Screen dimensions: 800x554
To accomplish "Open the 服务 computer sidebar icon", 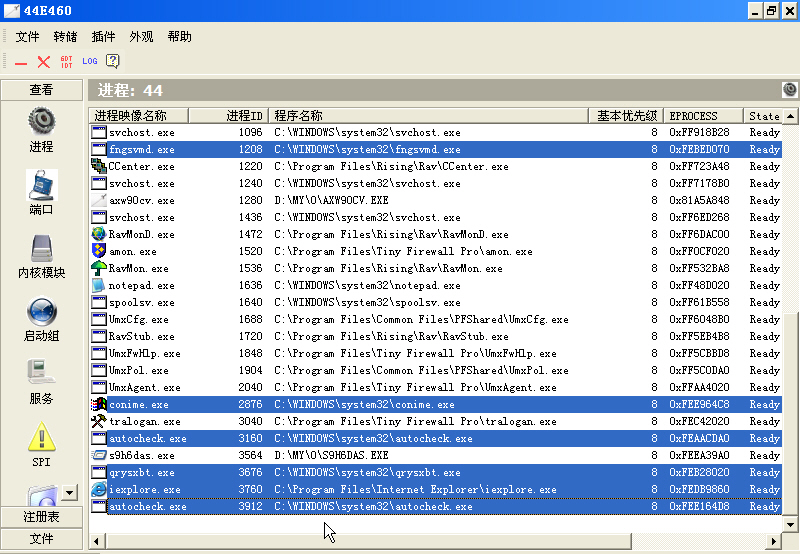I will coord(41,373).
